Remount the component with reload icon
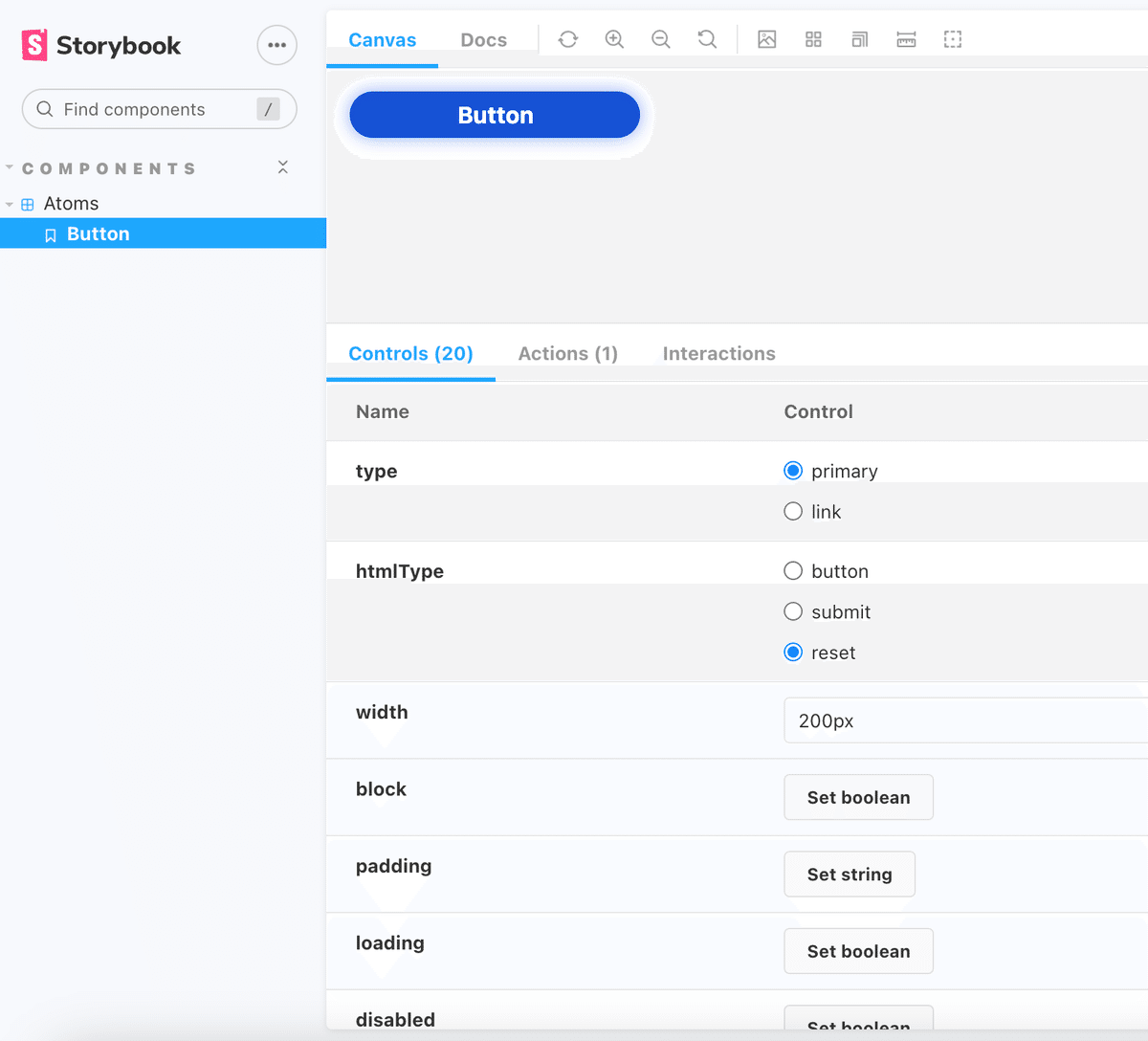The height and width of the screenshot is (1041, 1148). (568, 39)
